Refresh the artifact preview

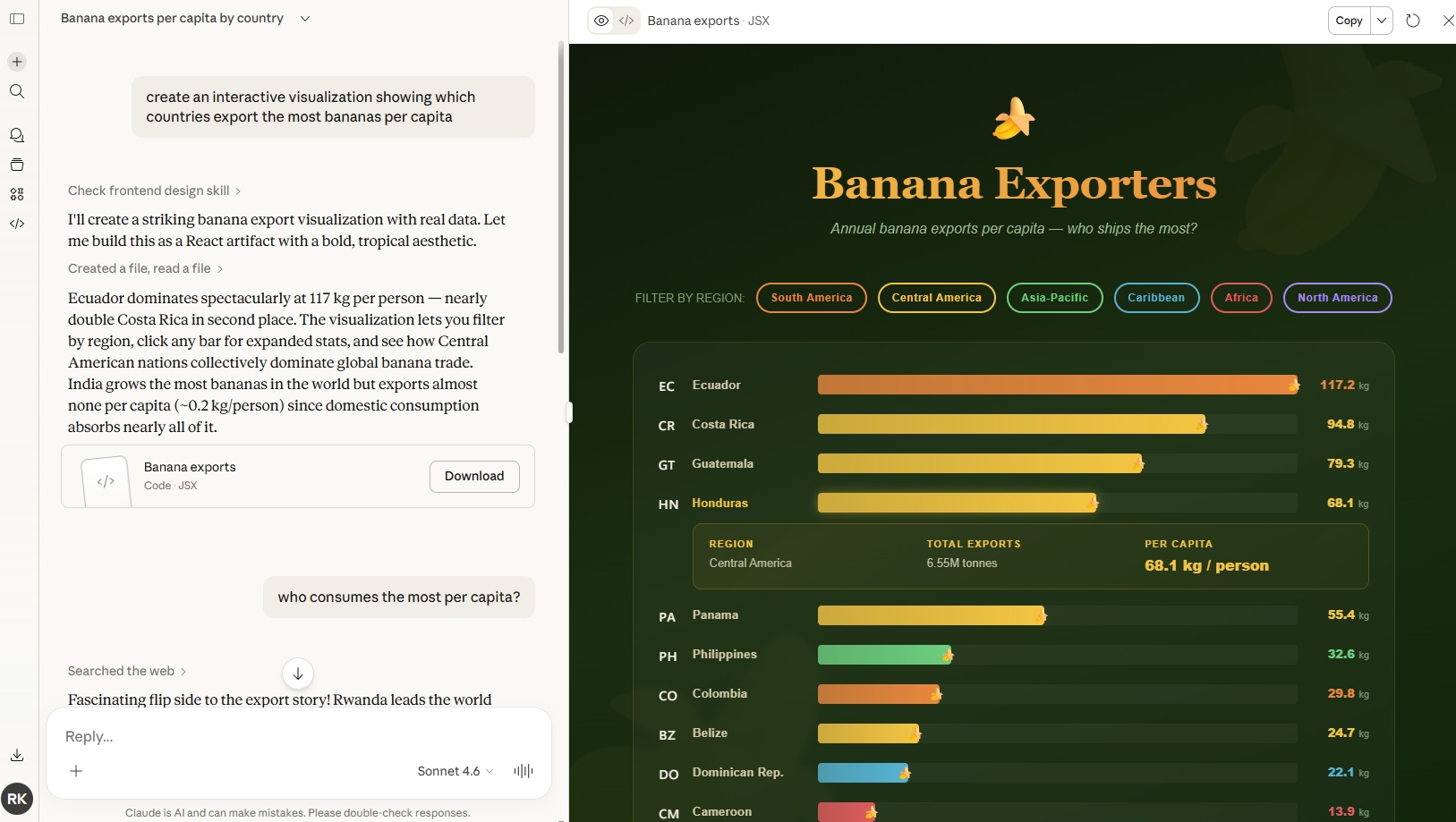click(1412, 20)
